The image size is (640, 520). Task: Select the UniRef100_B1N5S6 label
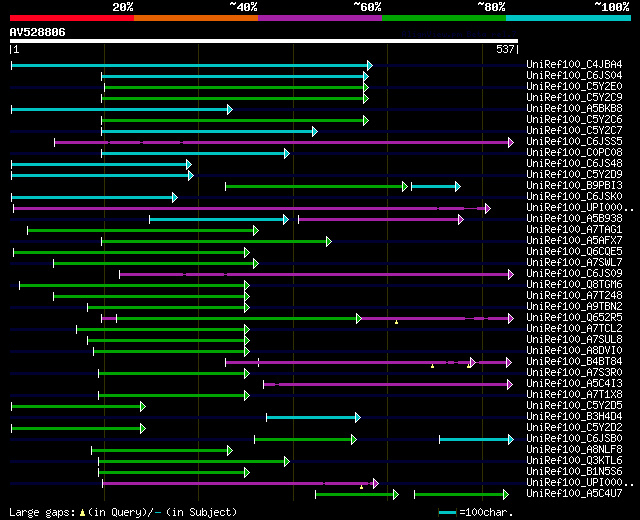click(x=574, y=472)
